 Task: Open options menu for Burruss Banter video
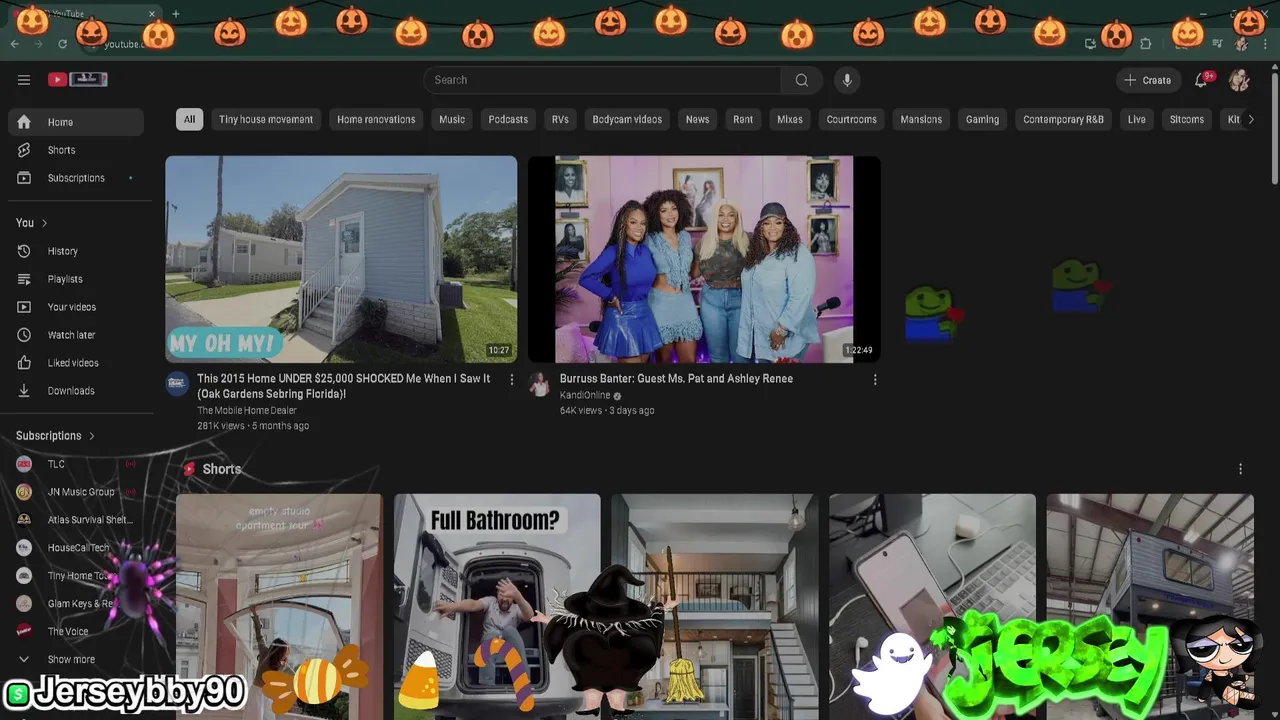[875, 380]
